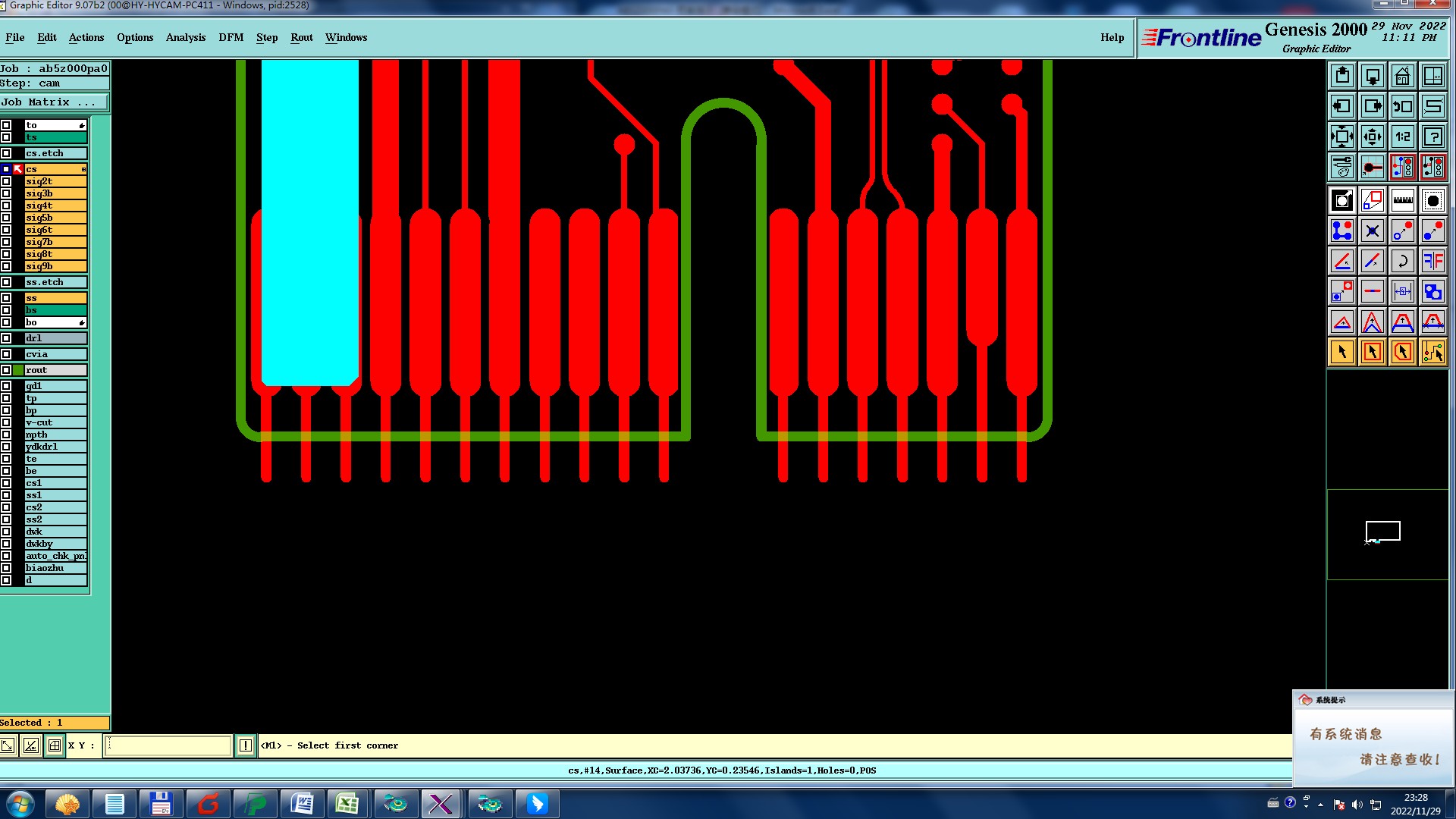Click the Home view icon
1456x819 pixels.
1402,77
